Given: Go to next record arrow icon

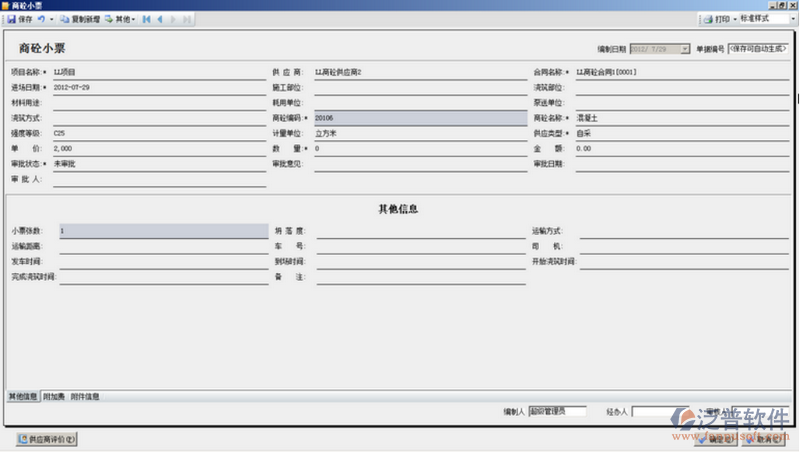Looking at the screenshot, I should [x=173, y=19].
